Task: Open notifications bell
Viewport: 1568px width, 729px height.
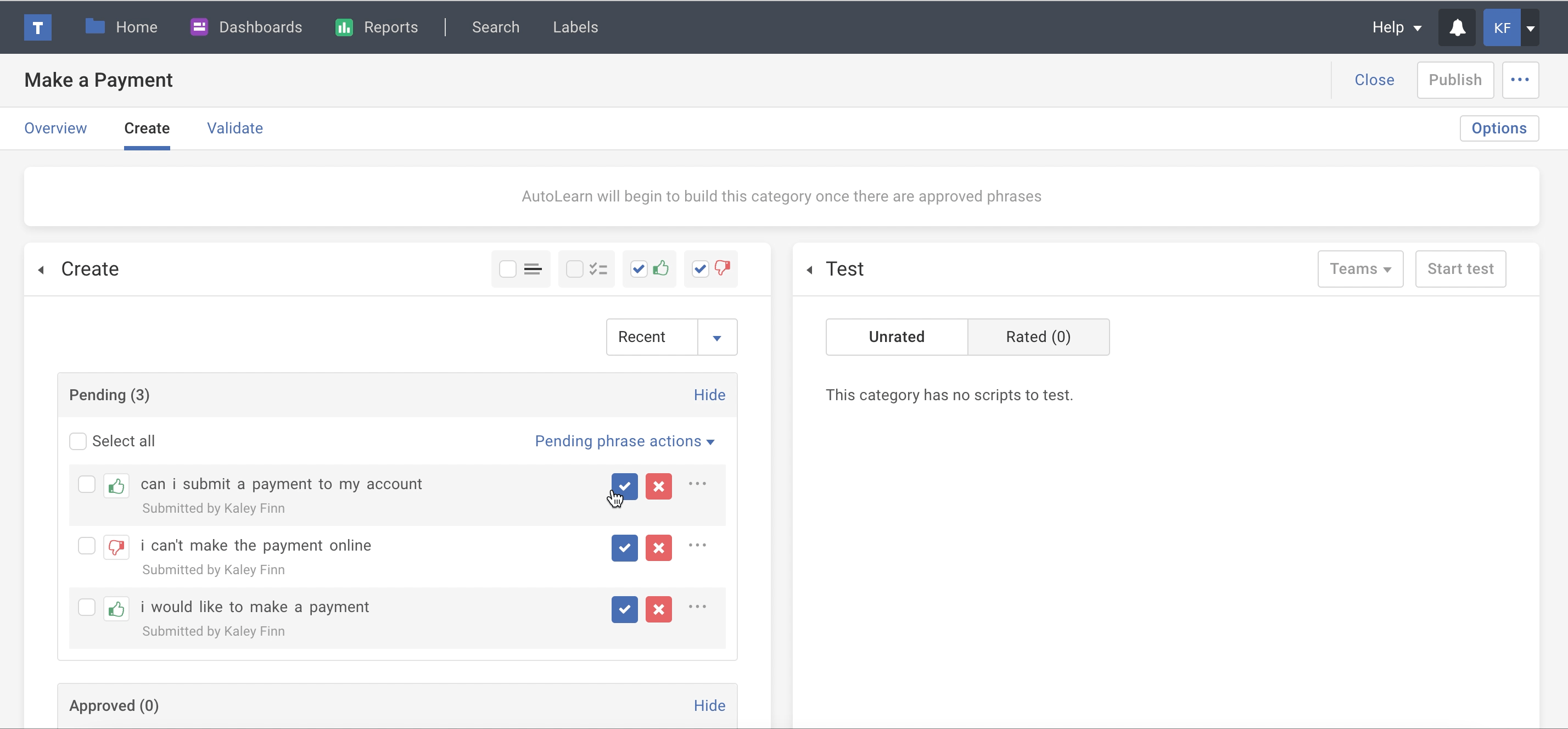Action: [x=1457, y=27]
